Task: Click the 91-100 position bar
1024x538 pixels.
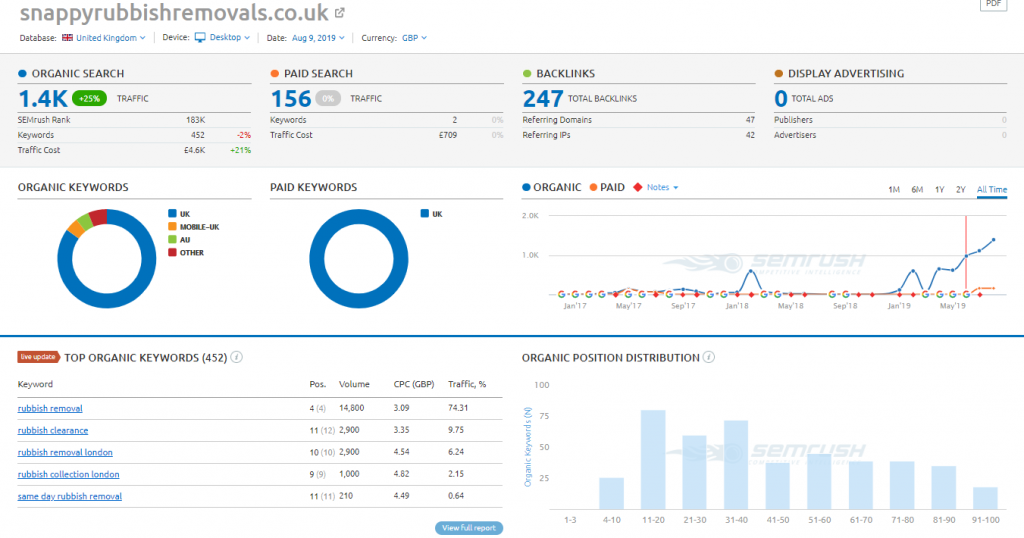Action: coord(985,498)
